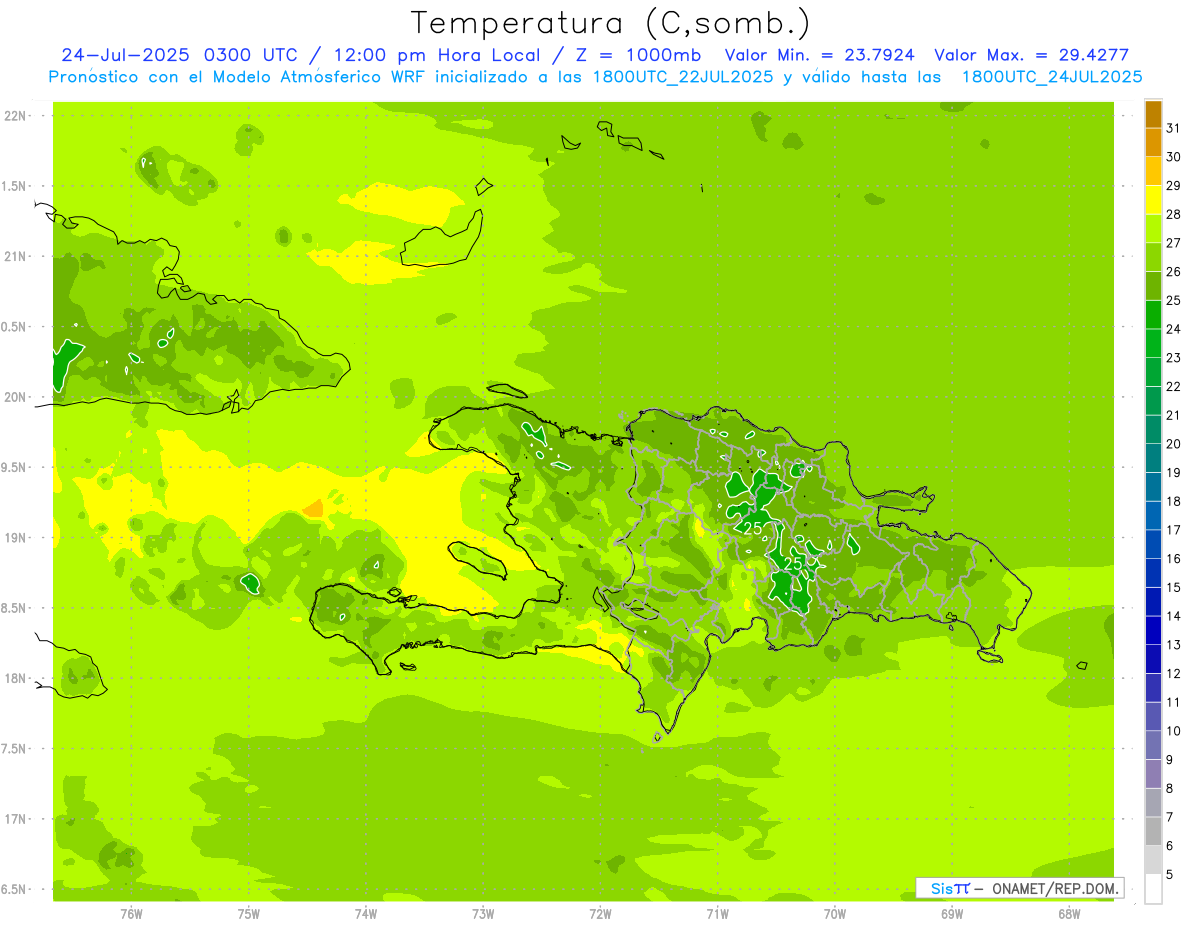
Task: Click the teal legend swatch between 19 and 20
Action: click(1153, 458)
